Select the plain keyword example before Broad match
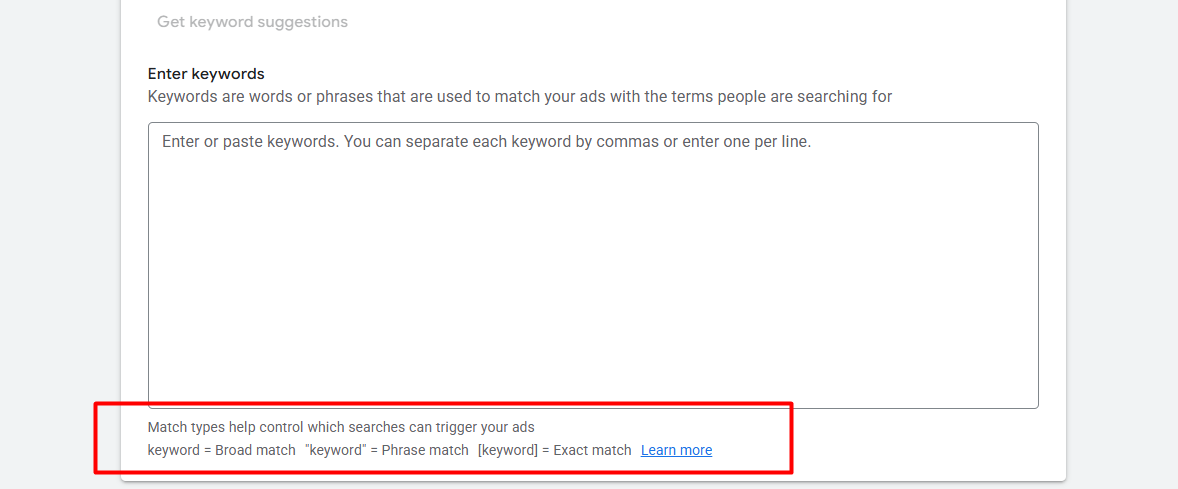 173,450
